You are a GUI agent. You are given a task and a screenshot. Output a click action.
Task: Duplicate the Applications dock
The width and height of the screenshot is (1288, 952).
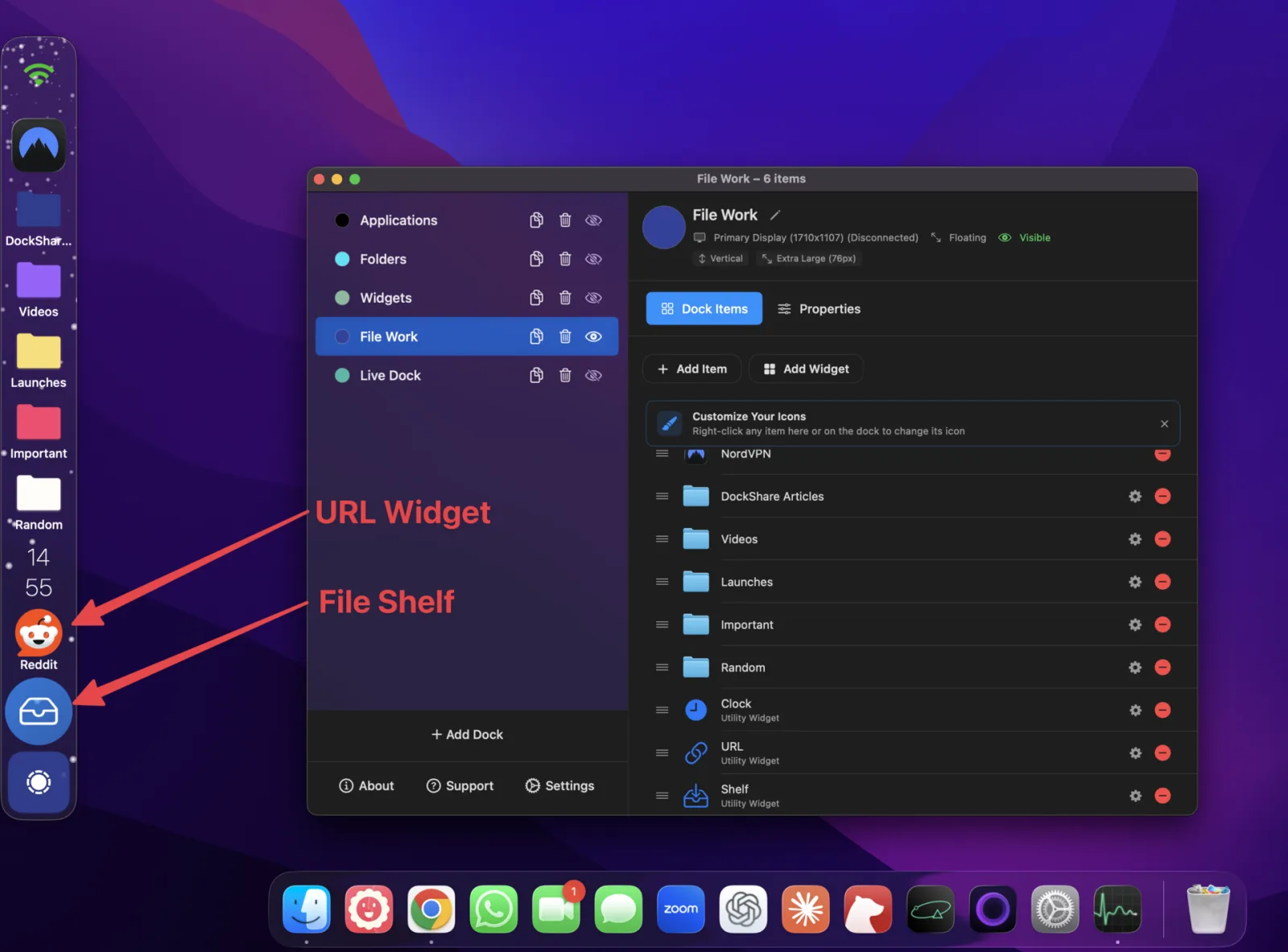(x=536, y=220)
